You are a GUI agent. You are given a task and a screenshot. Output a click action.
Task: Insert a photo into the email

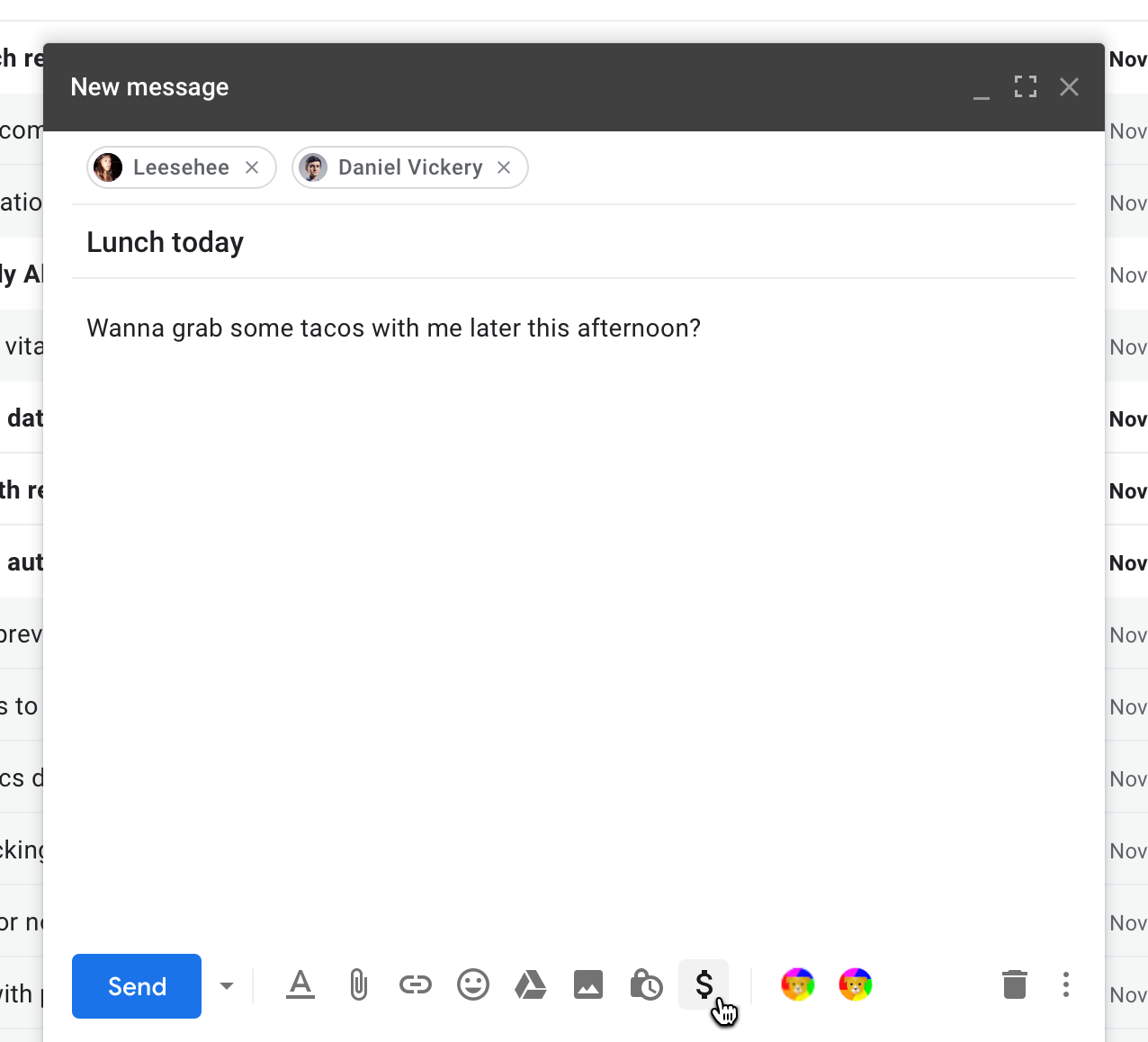click(587, 985)
